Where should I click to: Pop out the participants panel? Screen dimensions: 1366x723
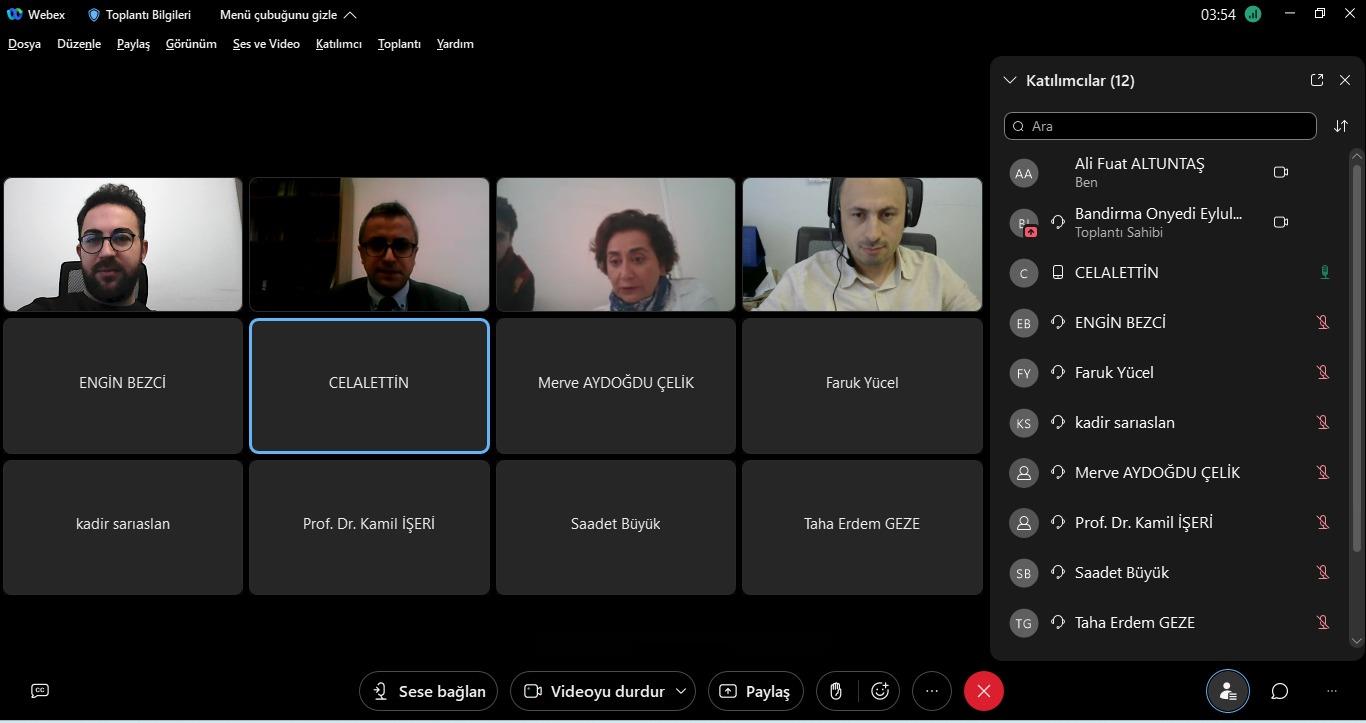tap(1317, 80)
